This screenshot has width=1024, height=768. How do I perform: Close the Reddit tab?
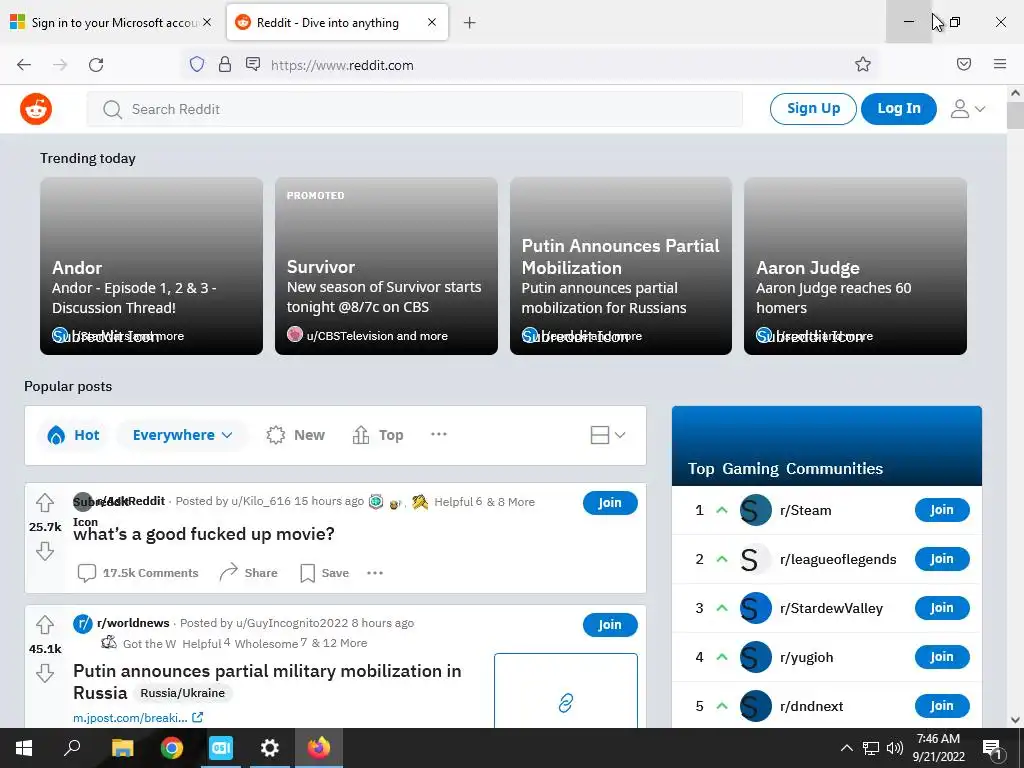(432, 22)
